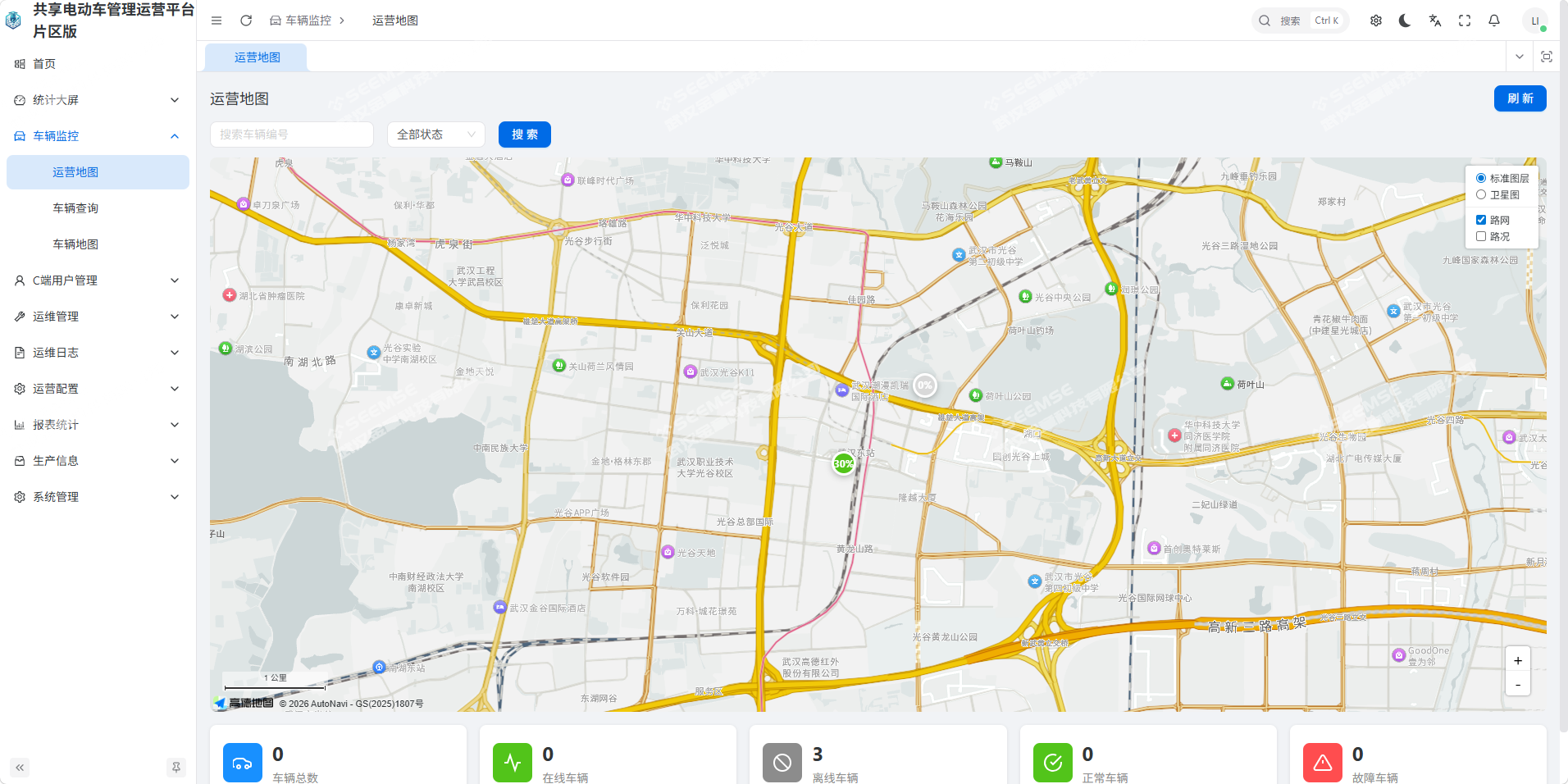Click the 运营地图 page heading
The height and width of the screenshot is (784, 1568).
[x=239, y=98]
